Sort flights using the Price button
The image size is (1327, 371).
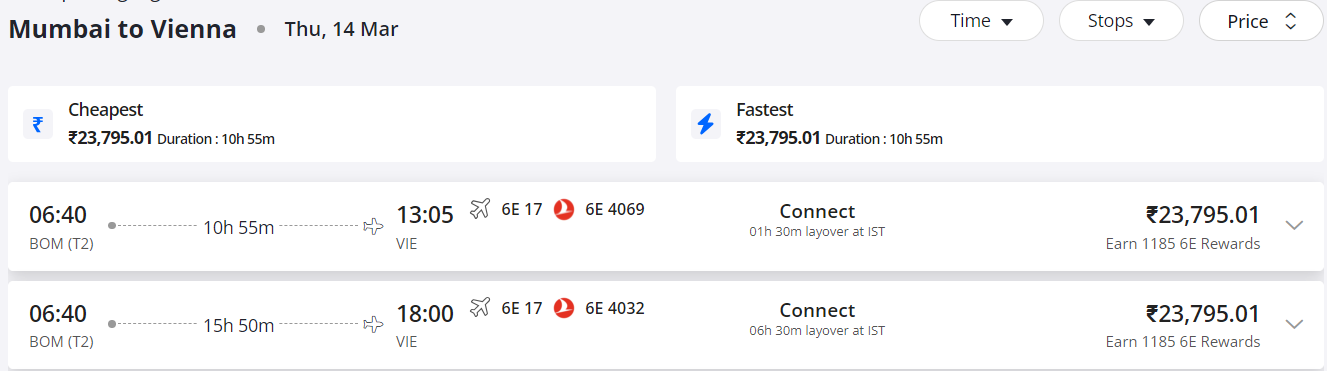[x=1261, y=21]
